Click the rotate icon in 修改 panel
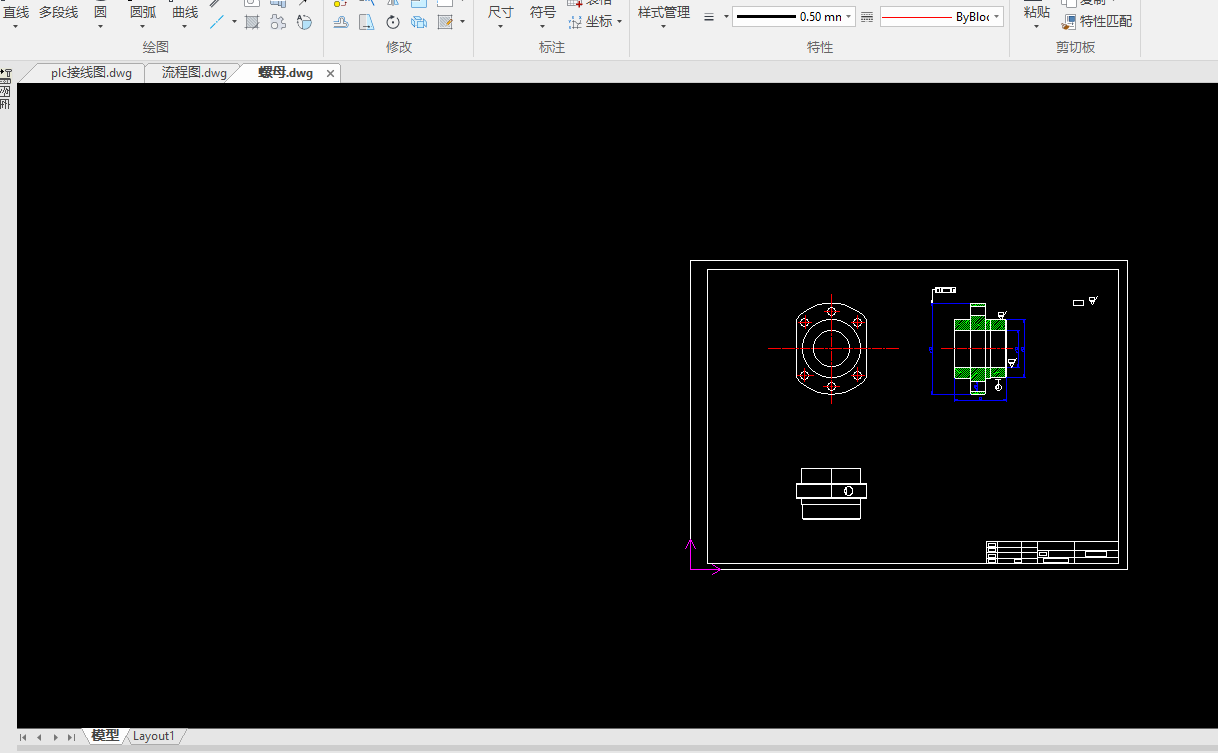1218x753 pixels. coord(393,21)
